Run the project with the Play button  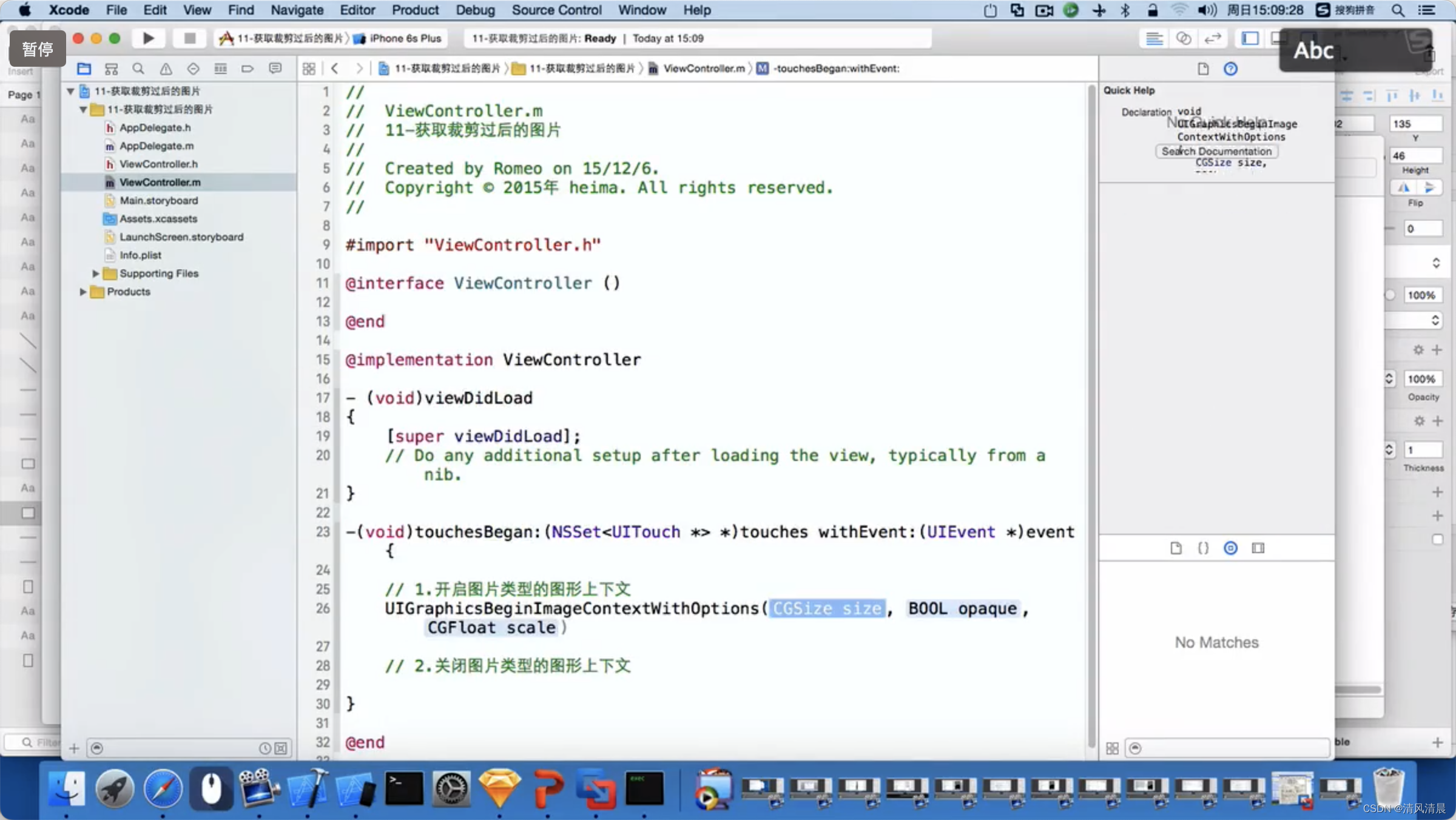[x=148, y=38]
